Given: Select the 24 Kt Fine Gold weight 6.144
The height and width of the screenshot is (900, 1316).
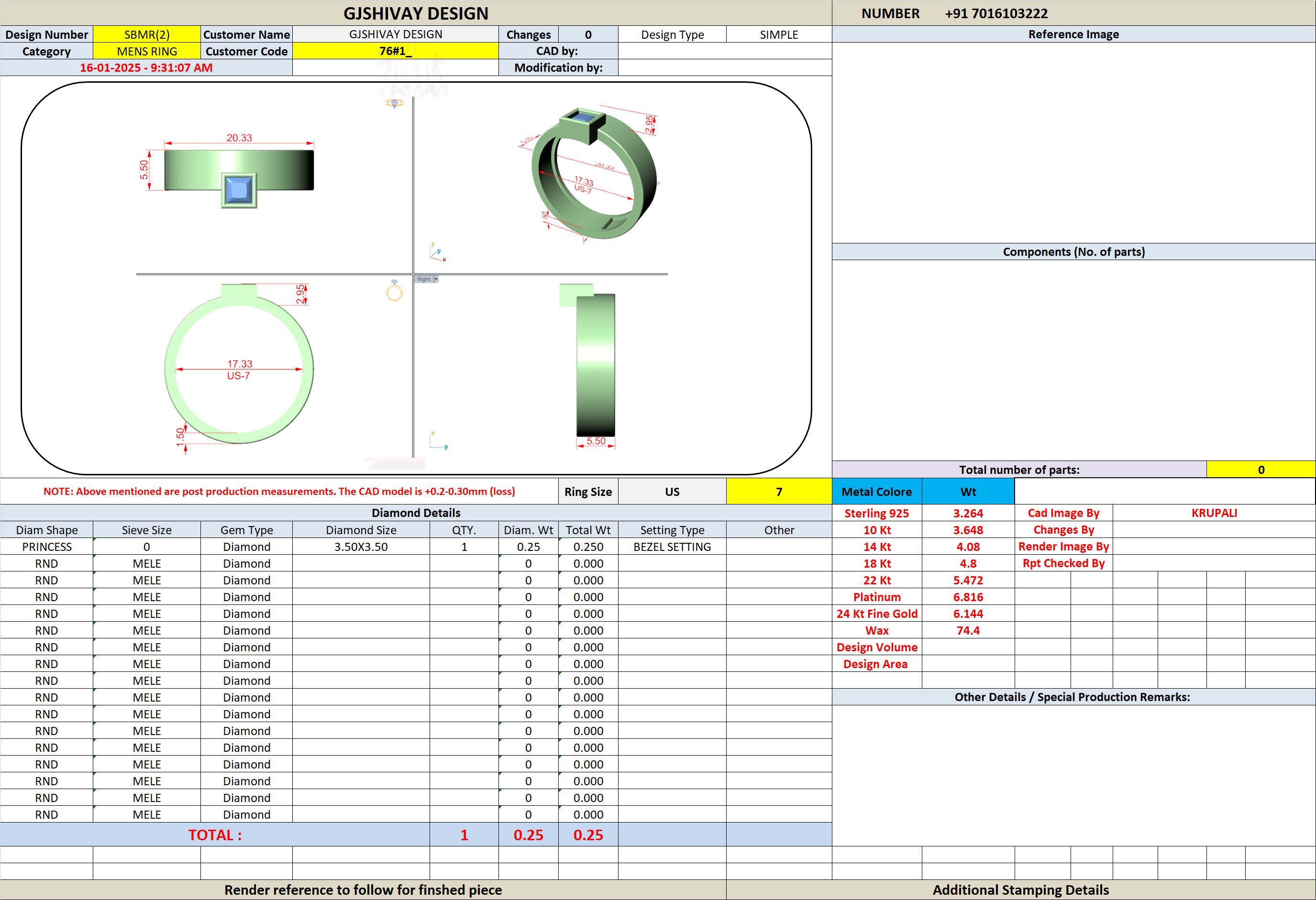Looking at the screenshot, I should (968, 613).
